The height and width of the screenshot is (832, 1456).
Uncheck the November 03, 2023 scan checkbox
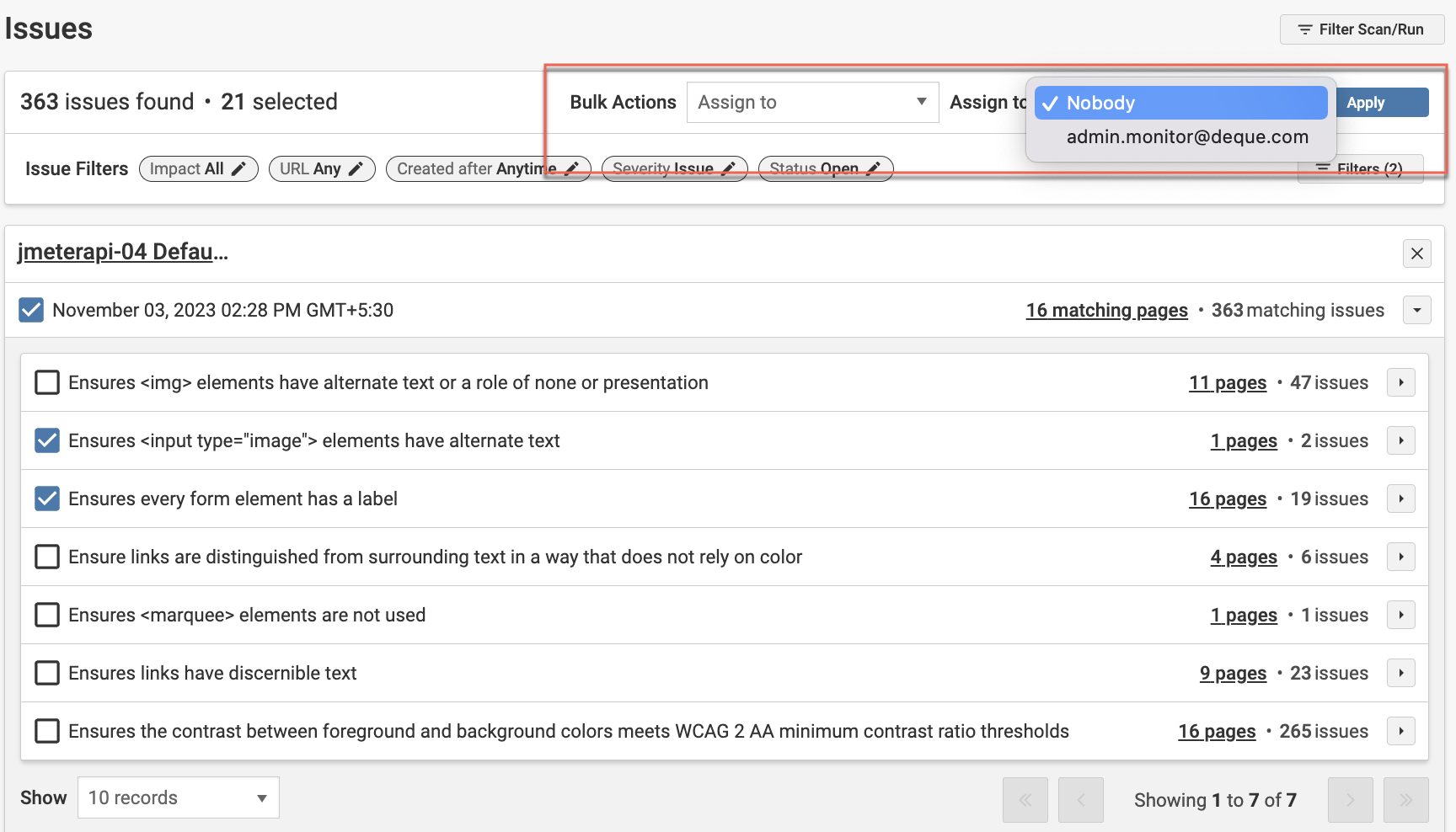coord(31,311)
